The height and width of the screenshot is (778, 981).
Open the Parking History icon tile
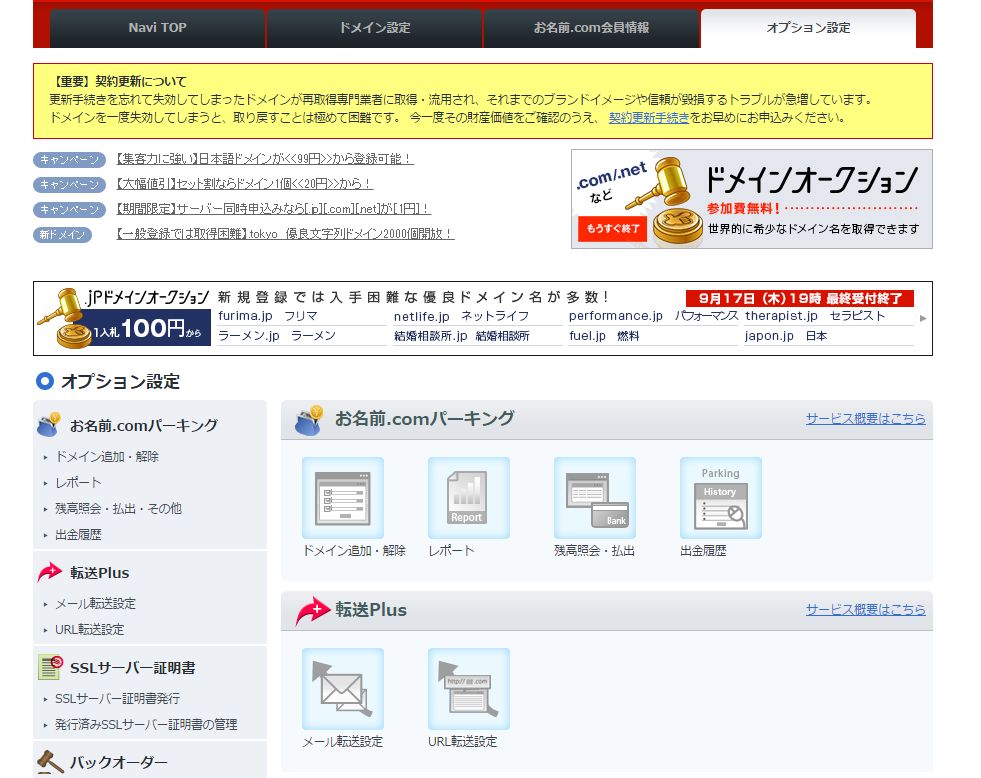tap(721, 498)
